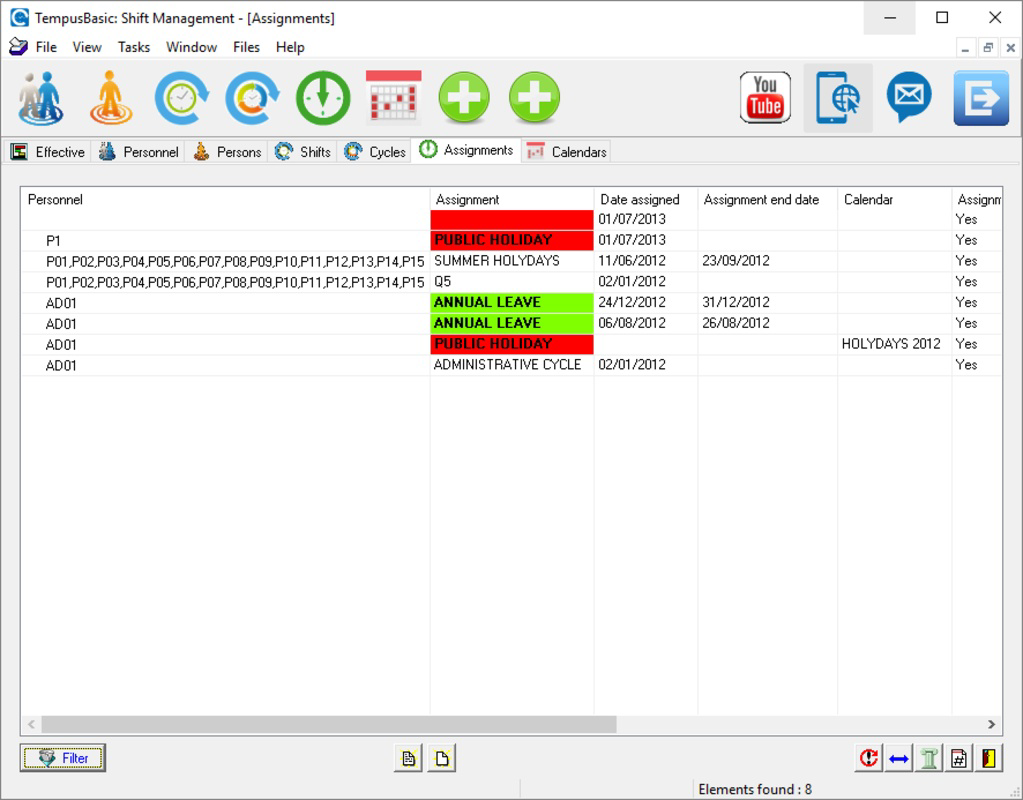Click the new blank document icon
The width and height of the screenshot is (1023, 800).
[x=442, y=758]
